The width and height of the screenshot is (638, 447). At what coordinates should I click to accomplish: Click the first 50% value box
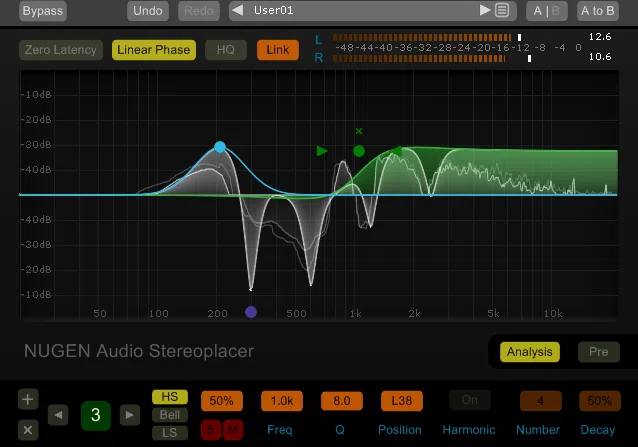[222, 401]
